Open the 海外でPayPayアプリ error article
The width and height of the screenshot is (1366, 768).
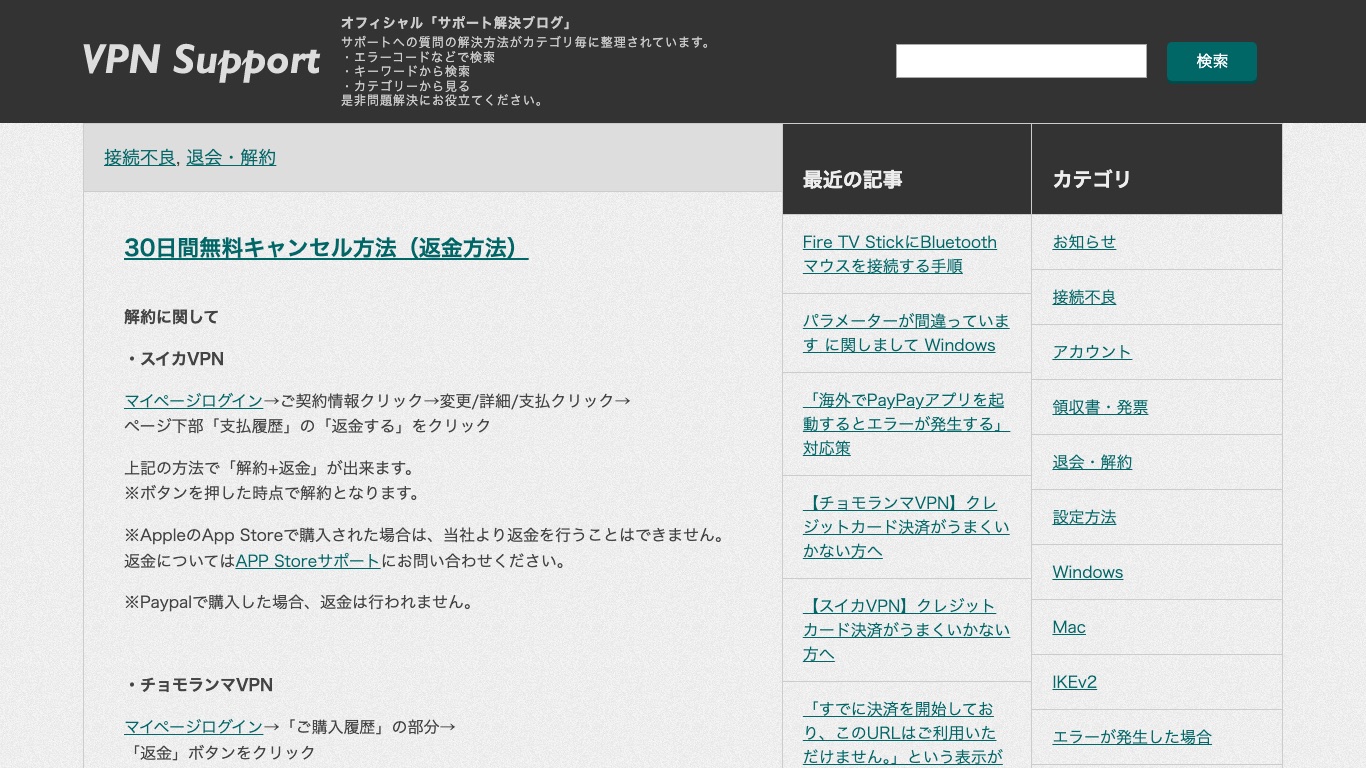click(906, 424)
